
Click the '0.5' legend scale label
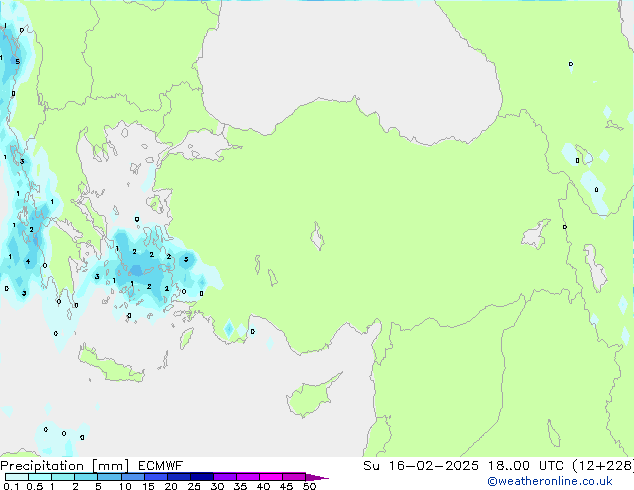(35, 486)
